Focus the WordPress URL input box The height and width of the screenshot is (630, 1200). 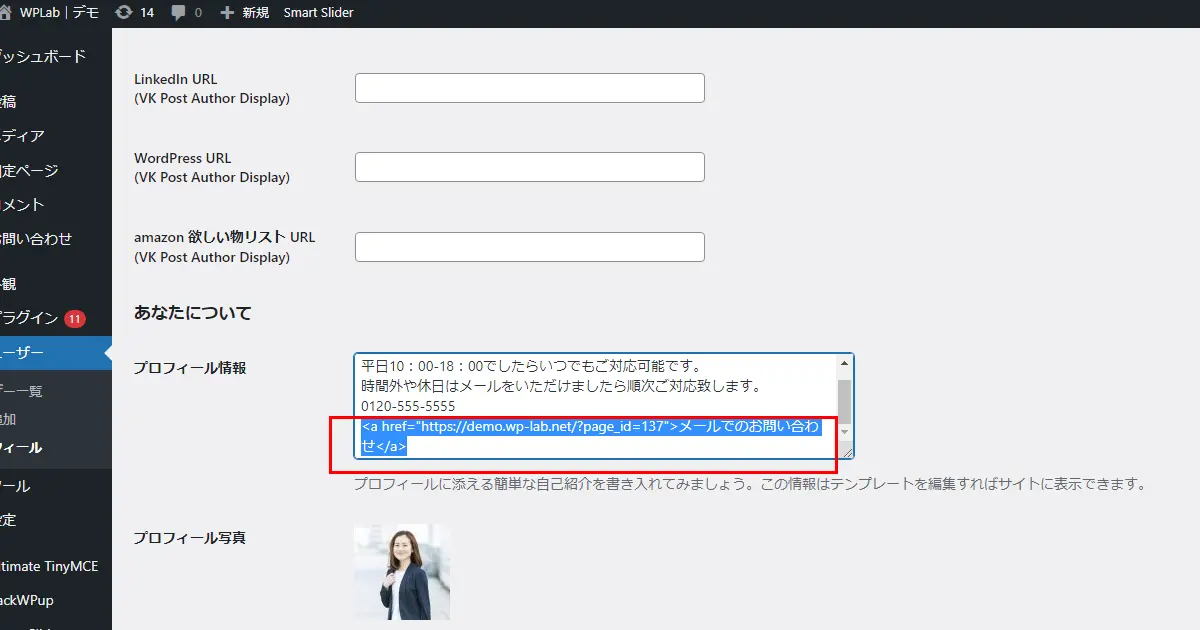tap(529, 166)
